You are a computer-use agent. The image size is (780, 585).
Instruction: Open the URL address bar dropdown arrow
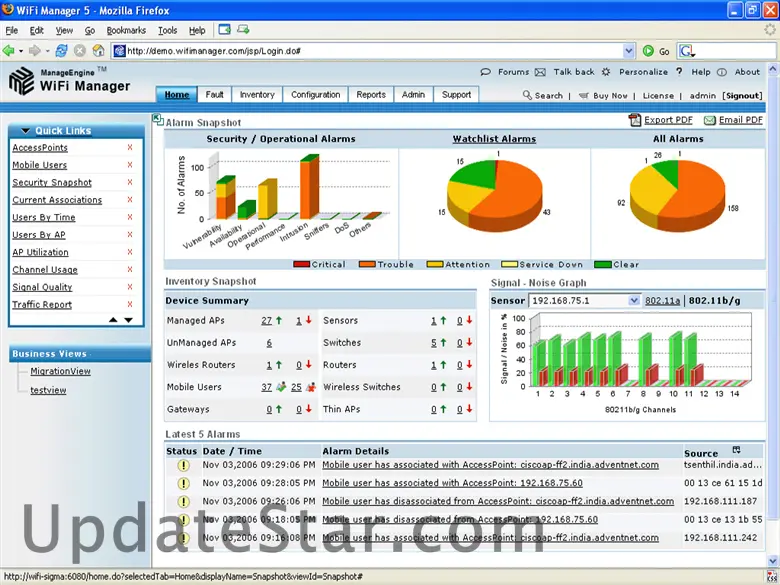click(629, 51)
